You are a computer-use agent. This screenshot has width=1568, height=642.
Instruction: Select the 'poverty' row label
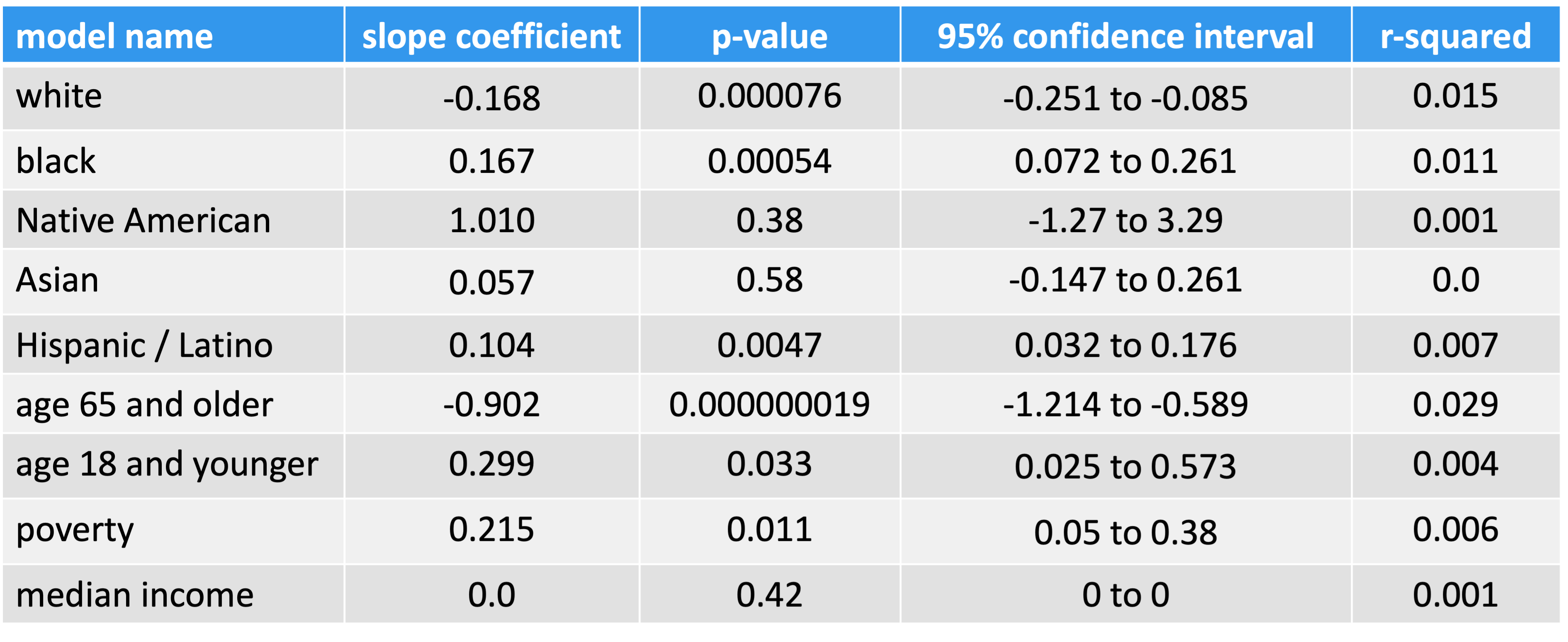coord(74,530)
